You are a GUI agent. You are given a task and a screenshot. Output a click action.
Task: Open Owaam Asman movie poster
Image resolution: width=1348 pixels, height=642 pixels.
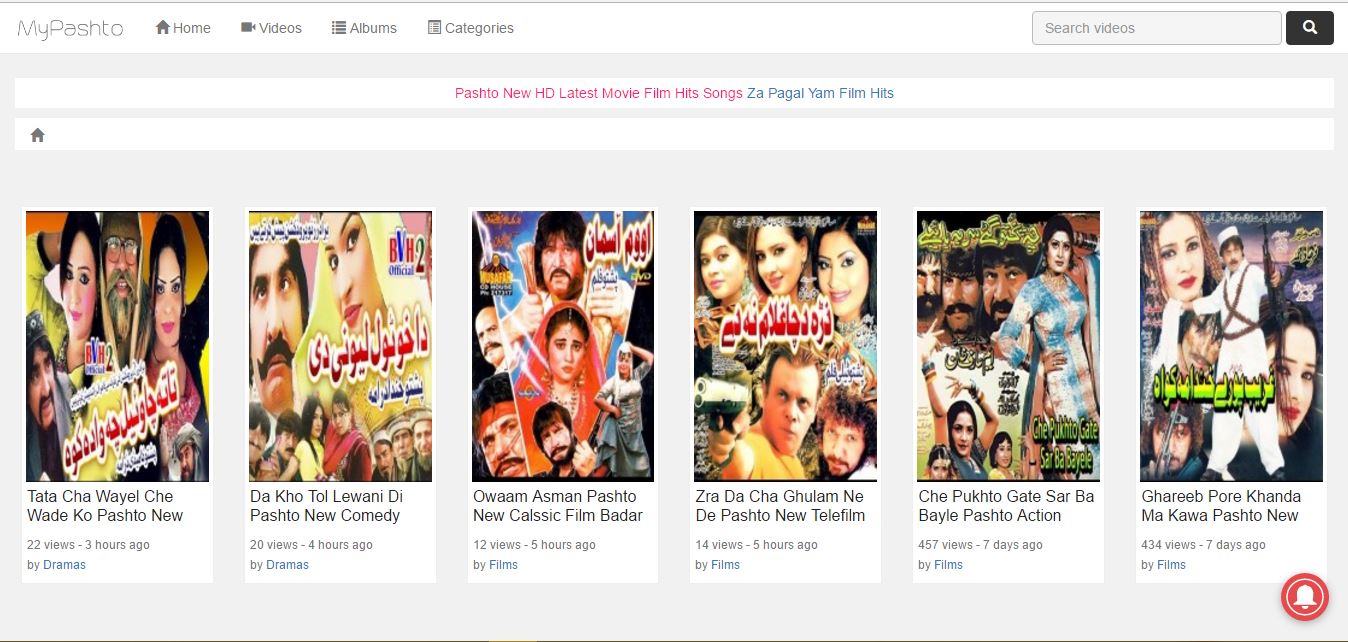564,346
